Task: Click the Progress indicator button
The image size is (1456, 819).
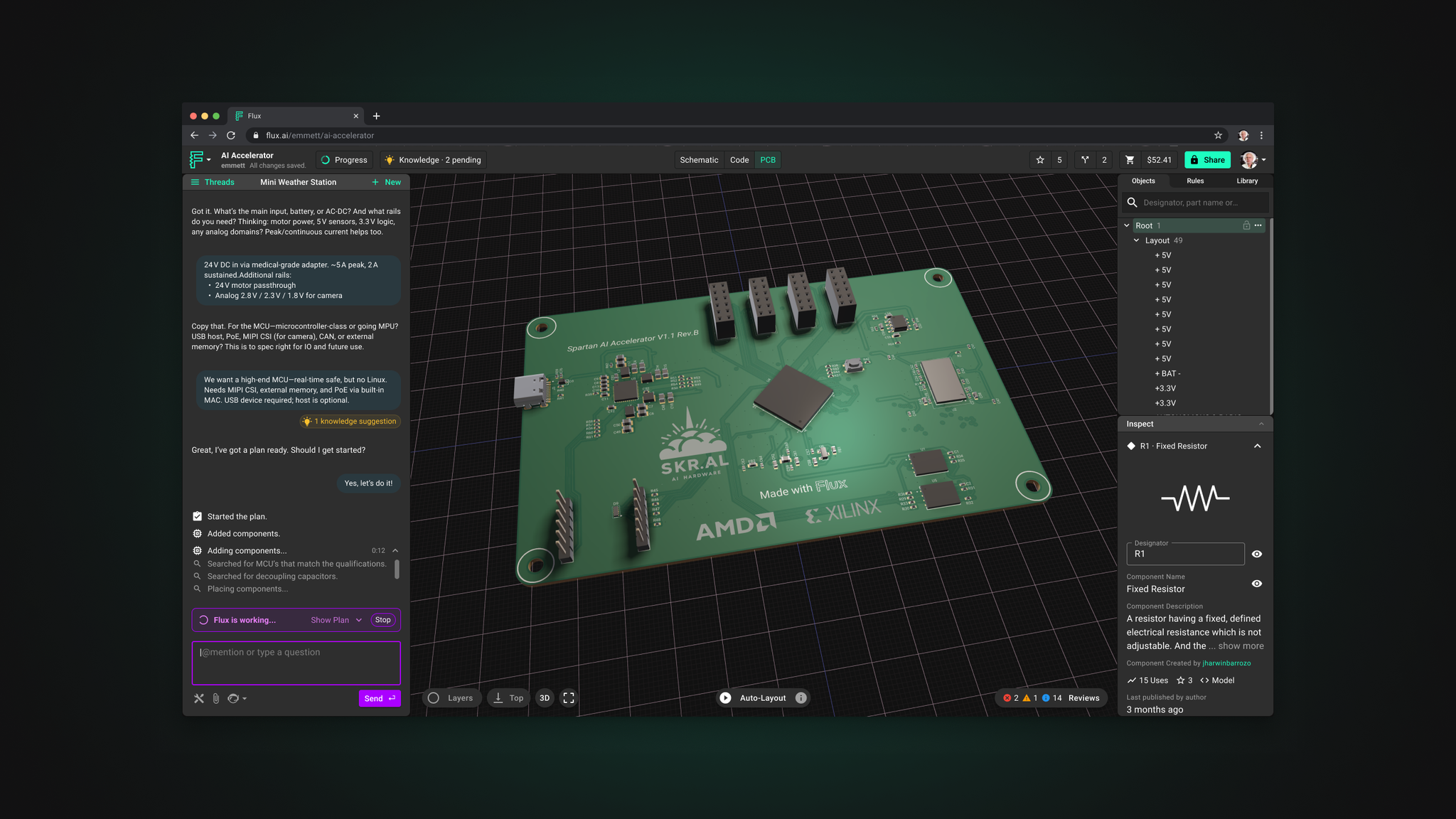Action: 344,160
